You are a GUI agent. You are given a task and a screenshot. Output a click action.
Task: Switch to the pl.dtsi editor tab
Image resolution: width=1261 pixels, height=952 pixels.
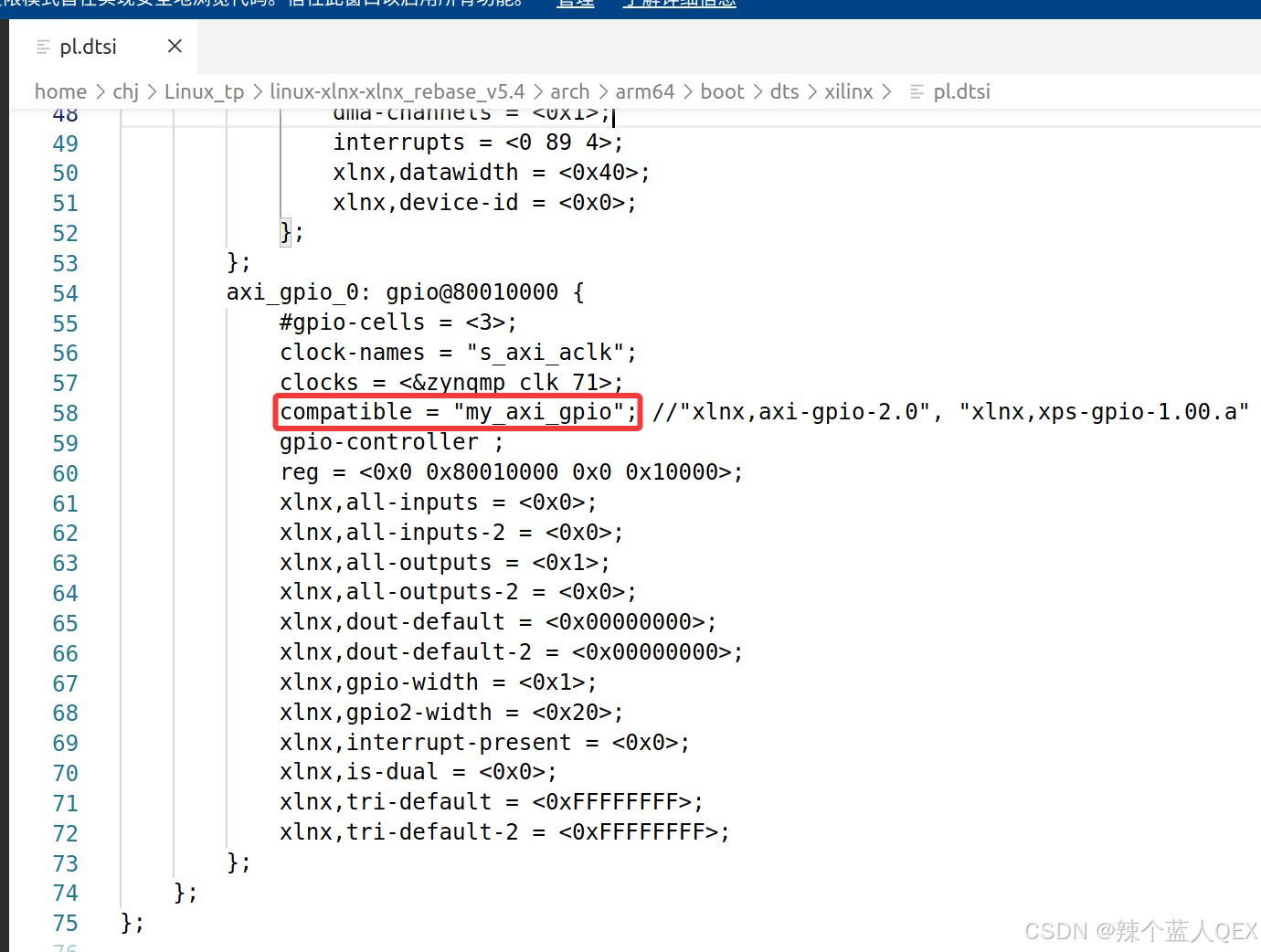point(88,46)
